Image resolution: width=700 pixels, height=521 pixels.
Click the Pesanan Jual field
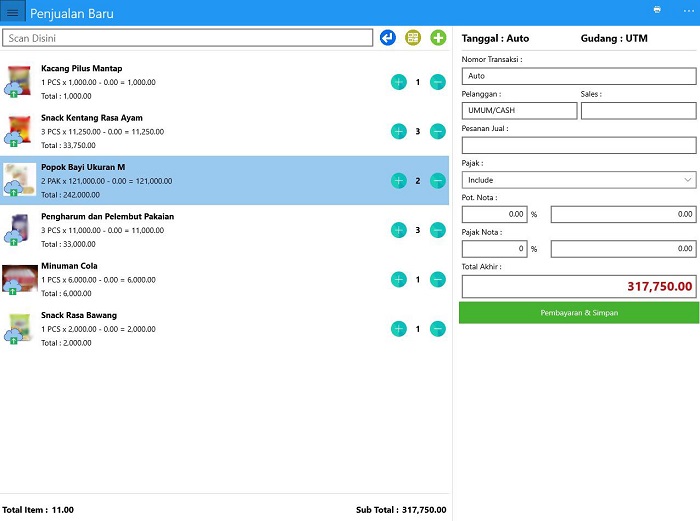[579, 145]
